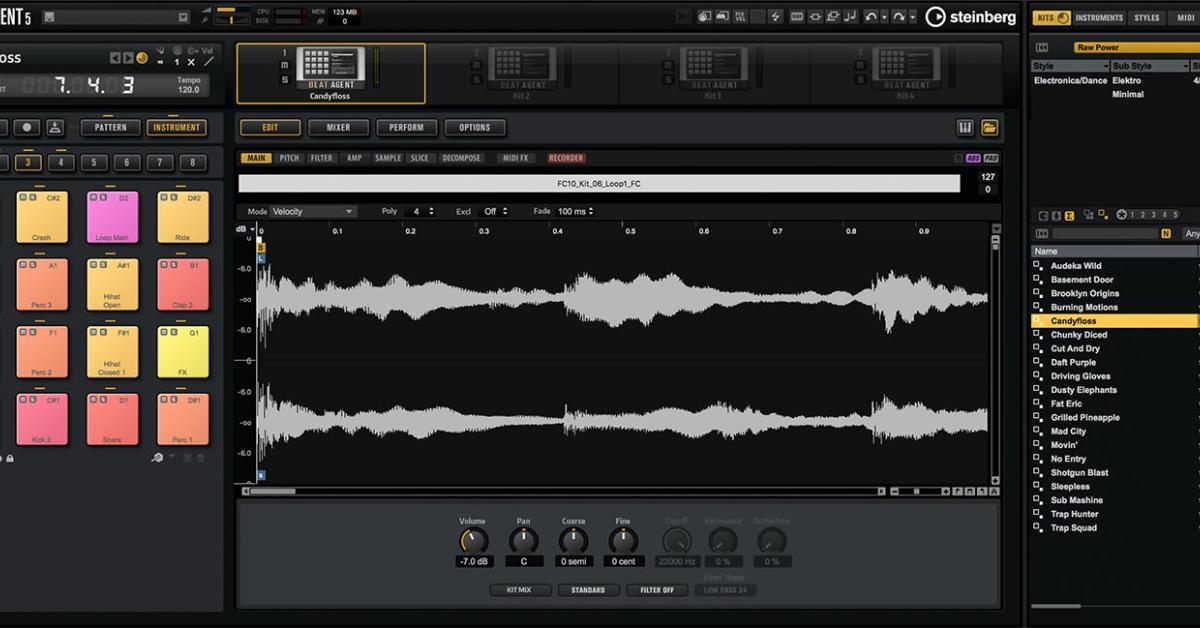Screen dimensions: 1200x628
Task: Click the previous-browse (rewind) icon left of the search field
Action: point(1042,232)
